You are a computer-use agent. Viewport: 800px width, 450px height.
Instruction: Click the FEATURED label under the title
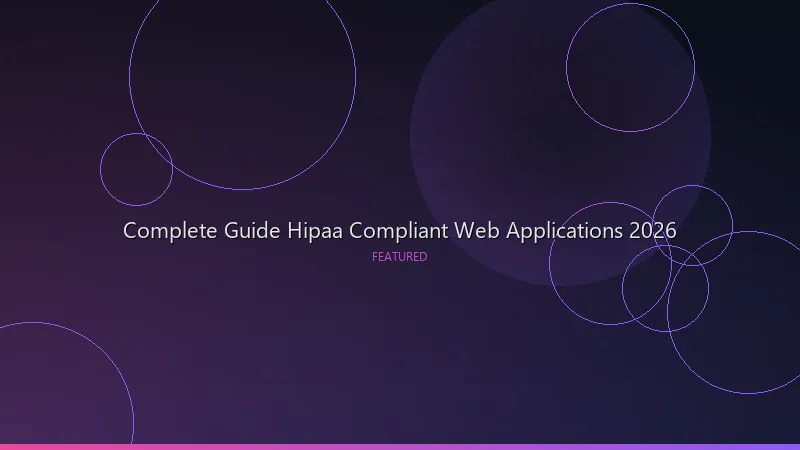[x=399, y=257]
